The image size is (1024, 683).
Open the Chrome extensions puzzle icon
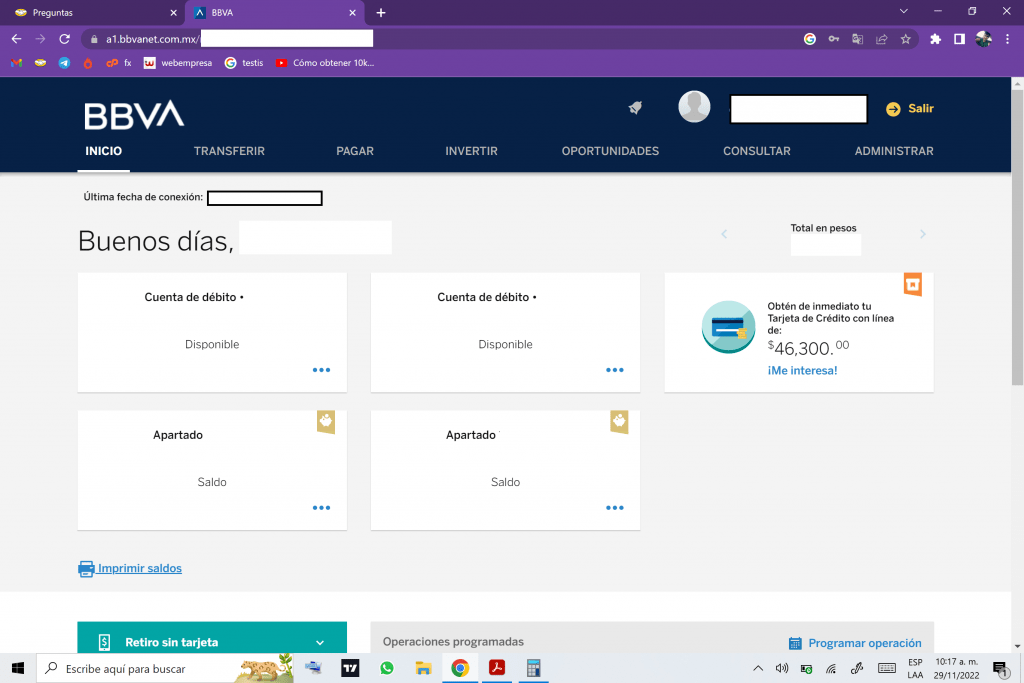935,39
